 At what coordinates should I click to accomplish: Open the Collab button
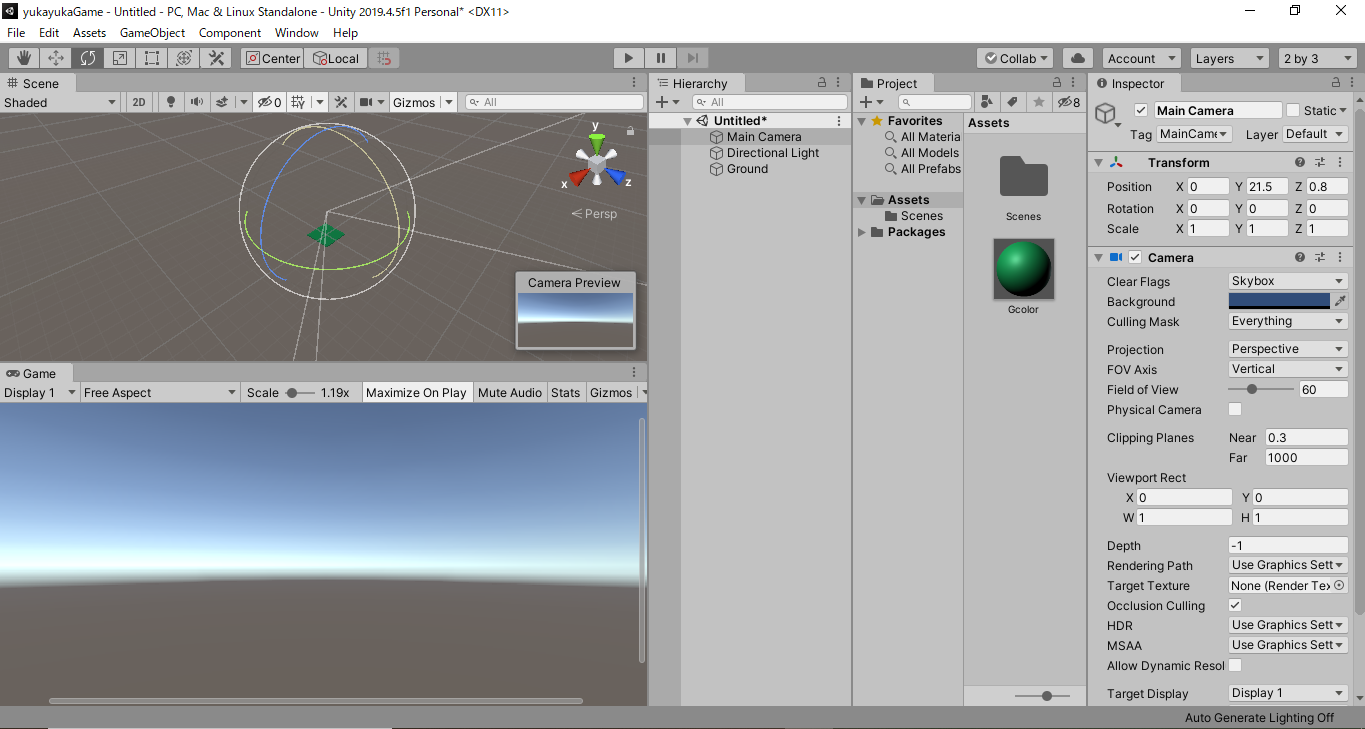pos(1015,58)
